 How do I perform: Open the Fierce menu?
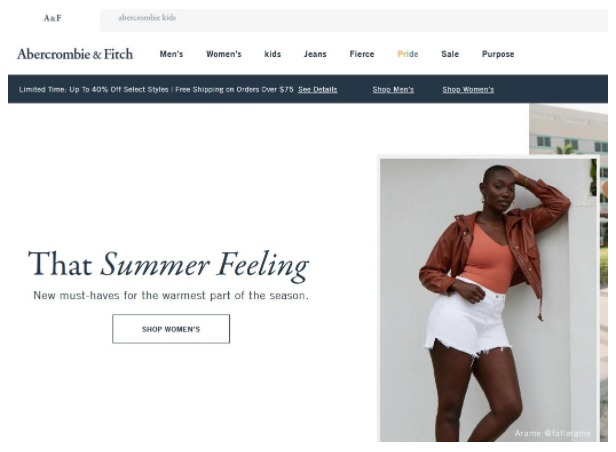(x=362, y=54)
